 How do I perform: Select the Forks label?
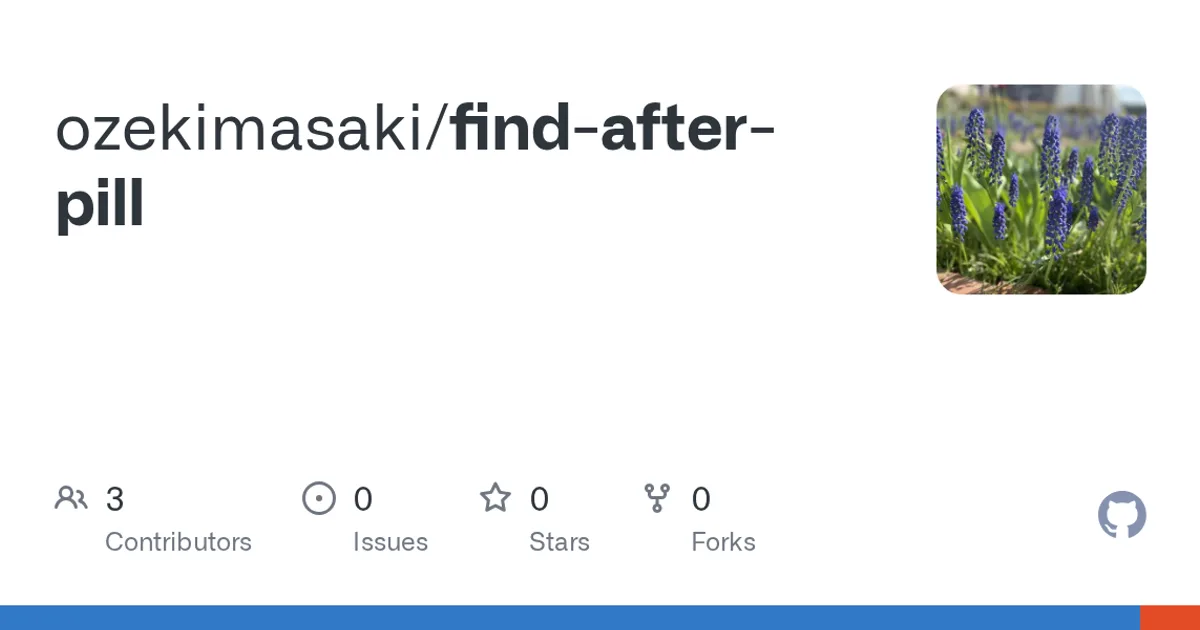click(723, 542)
